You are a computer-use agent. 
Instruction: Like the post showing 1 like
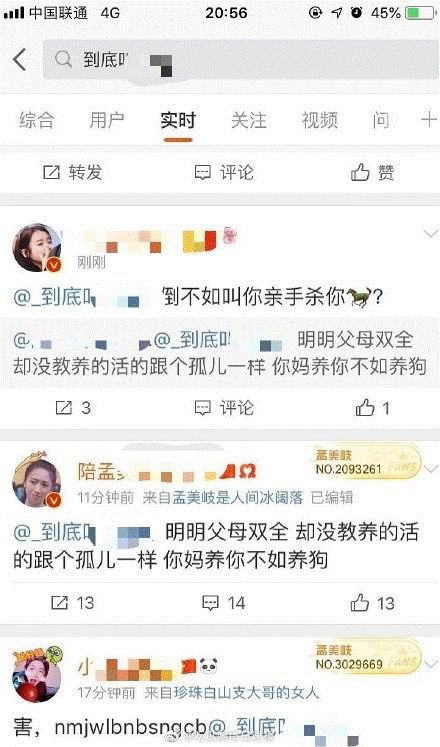tap(373, 408)
